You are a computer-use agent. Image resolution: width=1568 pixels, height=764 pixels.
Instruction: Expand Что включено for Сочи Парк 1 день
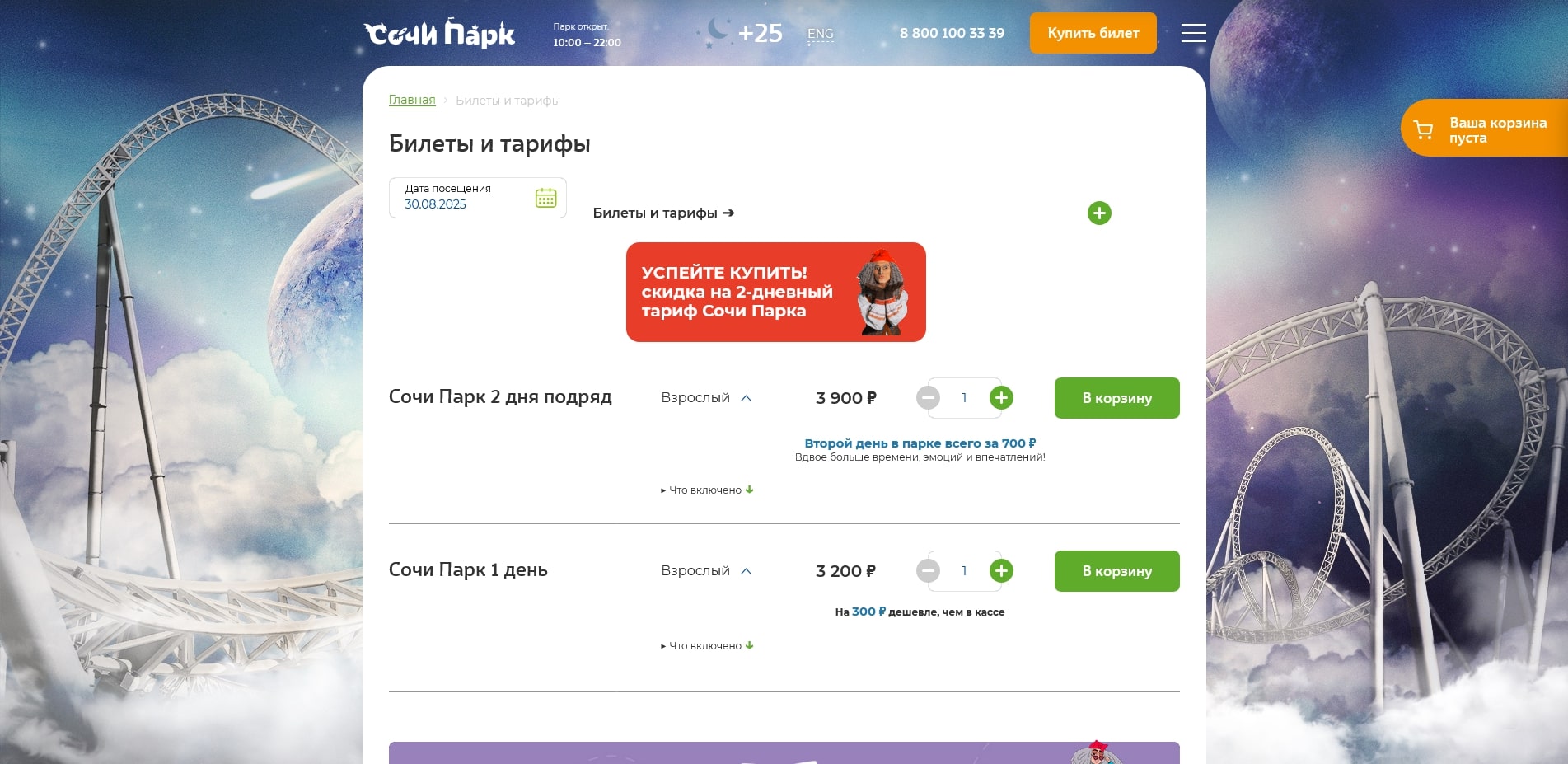(705, 646)
